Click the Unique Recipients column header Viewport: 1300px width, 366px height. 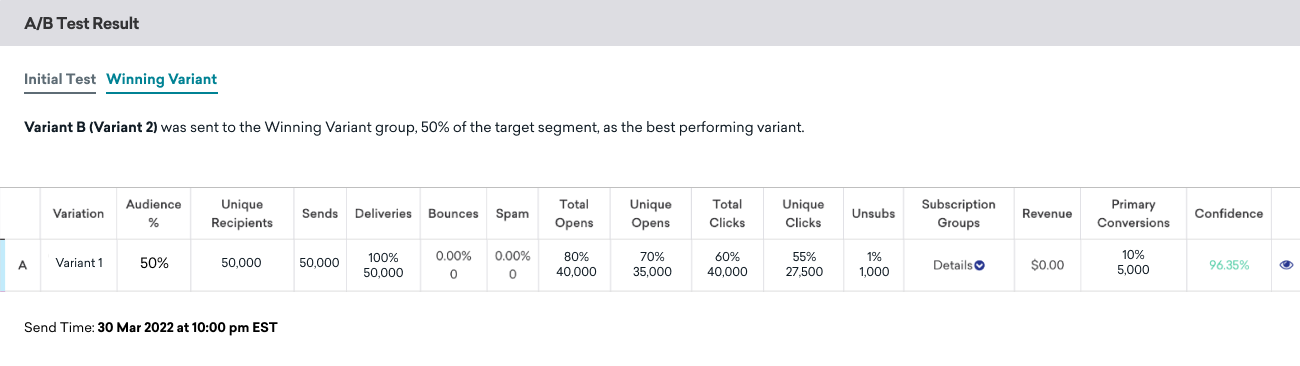coord(242,213)
